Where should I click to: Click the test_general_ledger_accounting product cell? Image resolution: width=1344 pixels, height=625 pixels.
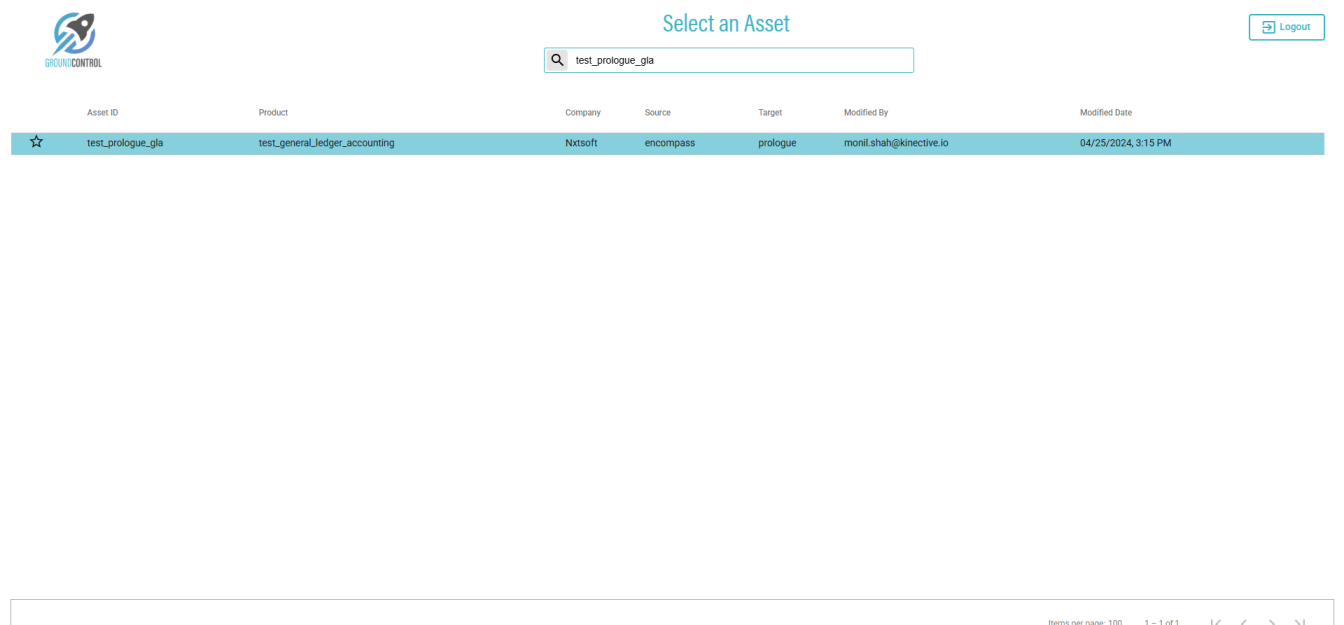click(x=326, y=143)
